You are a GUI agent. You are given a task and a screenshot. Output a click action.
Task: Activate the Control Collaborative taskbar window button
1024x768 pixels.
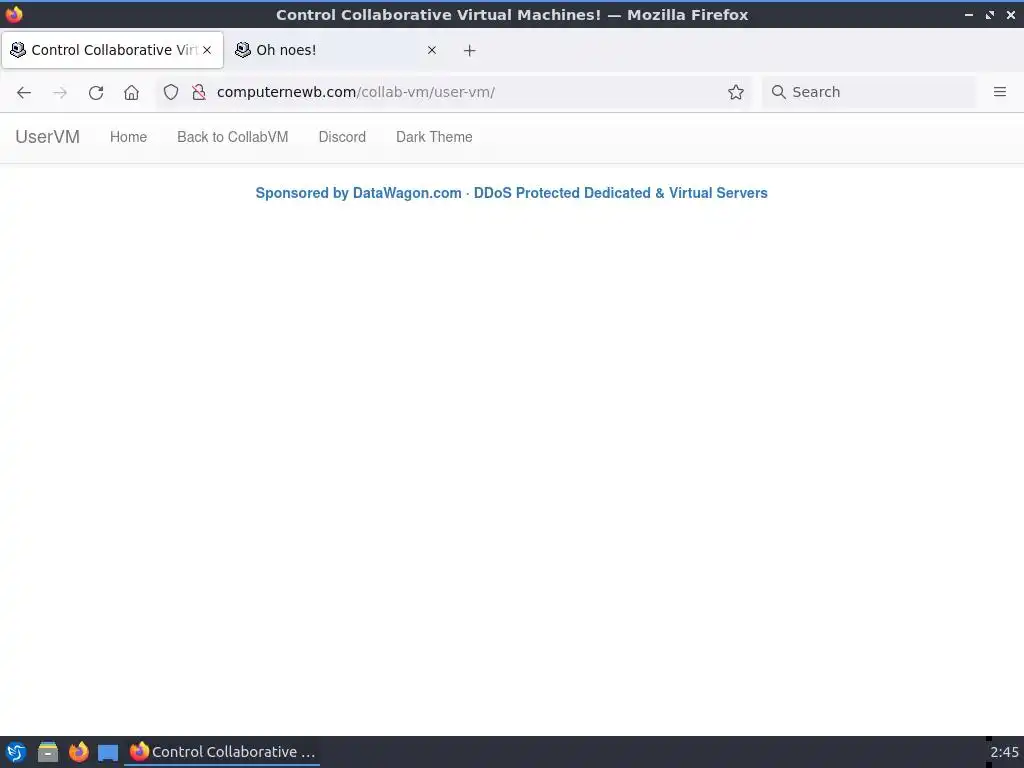tap(222, 752)
